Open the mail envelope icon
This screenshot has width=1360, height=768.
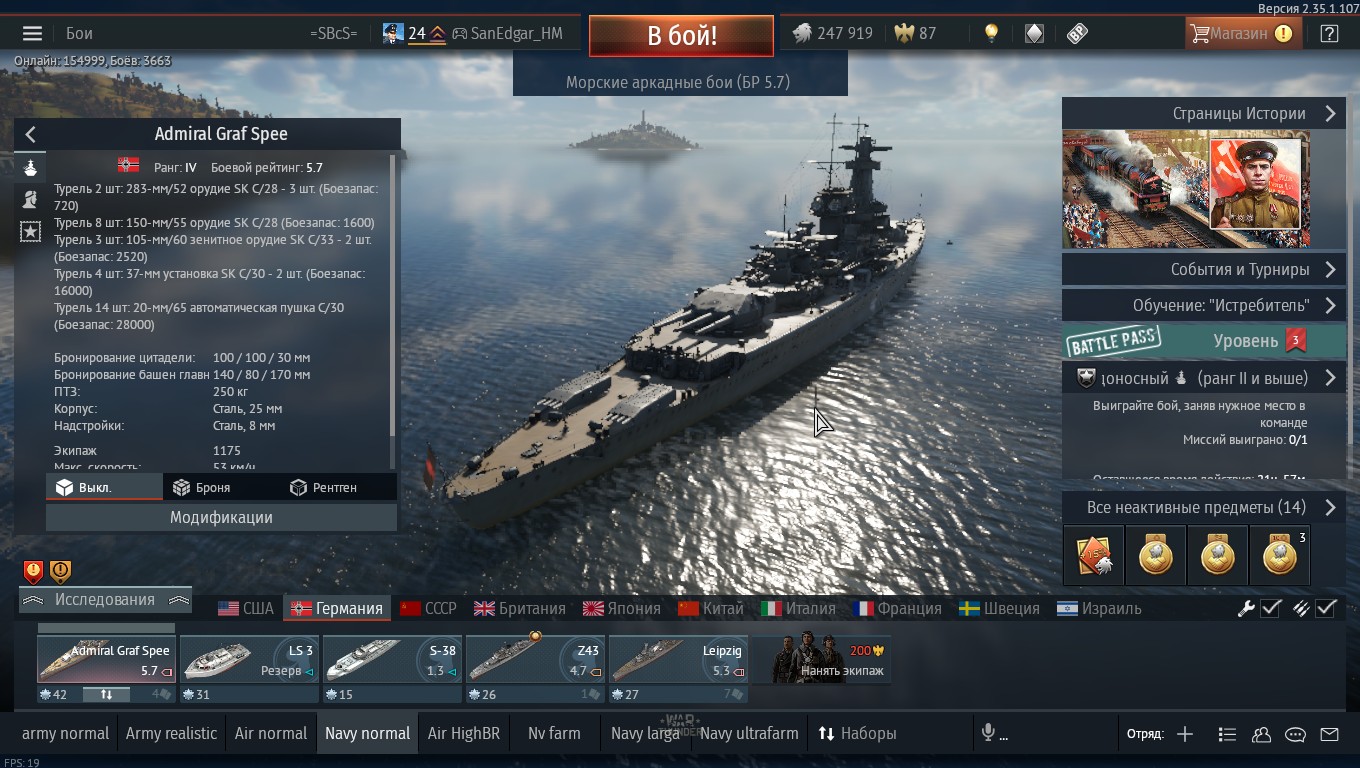tap(1329, 734)
